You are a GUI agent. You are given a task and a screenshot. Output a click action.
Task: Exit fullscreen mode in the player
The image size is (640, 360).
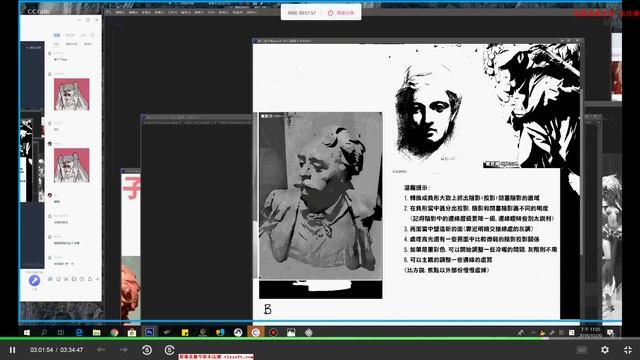[x=628, y=350]
